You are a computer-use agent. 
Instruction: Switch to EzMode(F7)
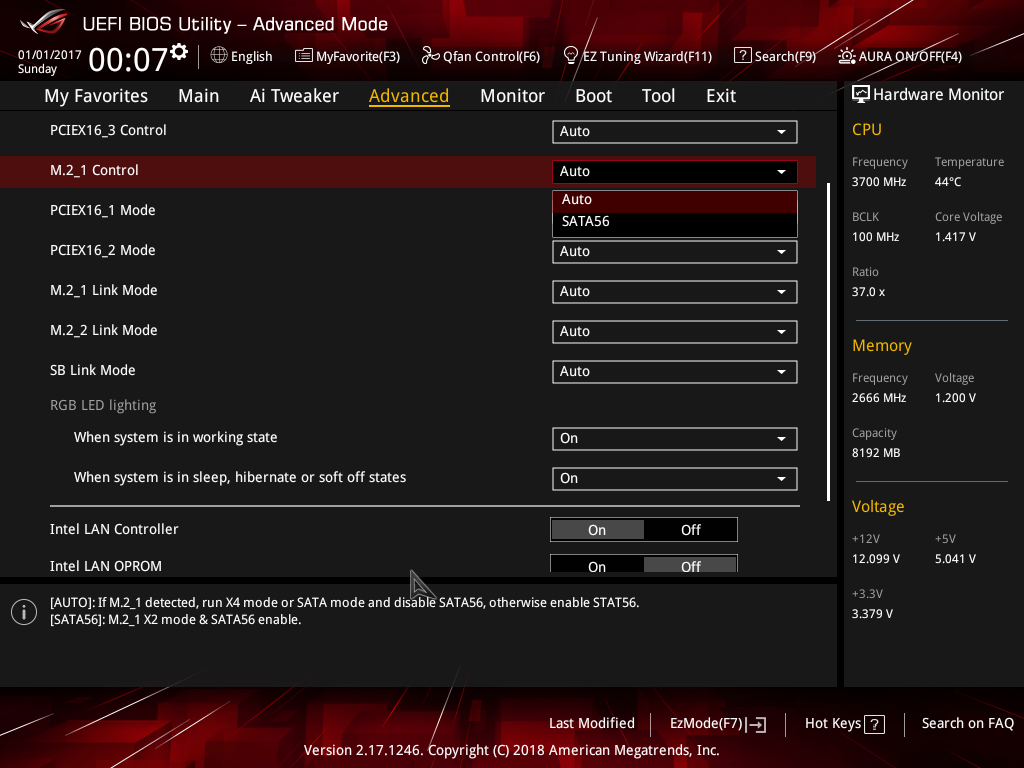718,724
